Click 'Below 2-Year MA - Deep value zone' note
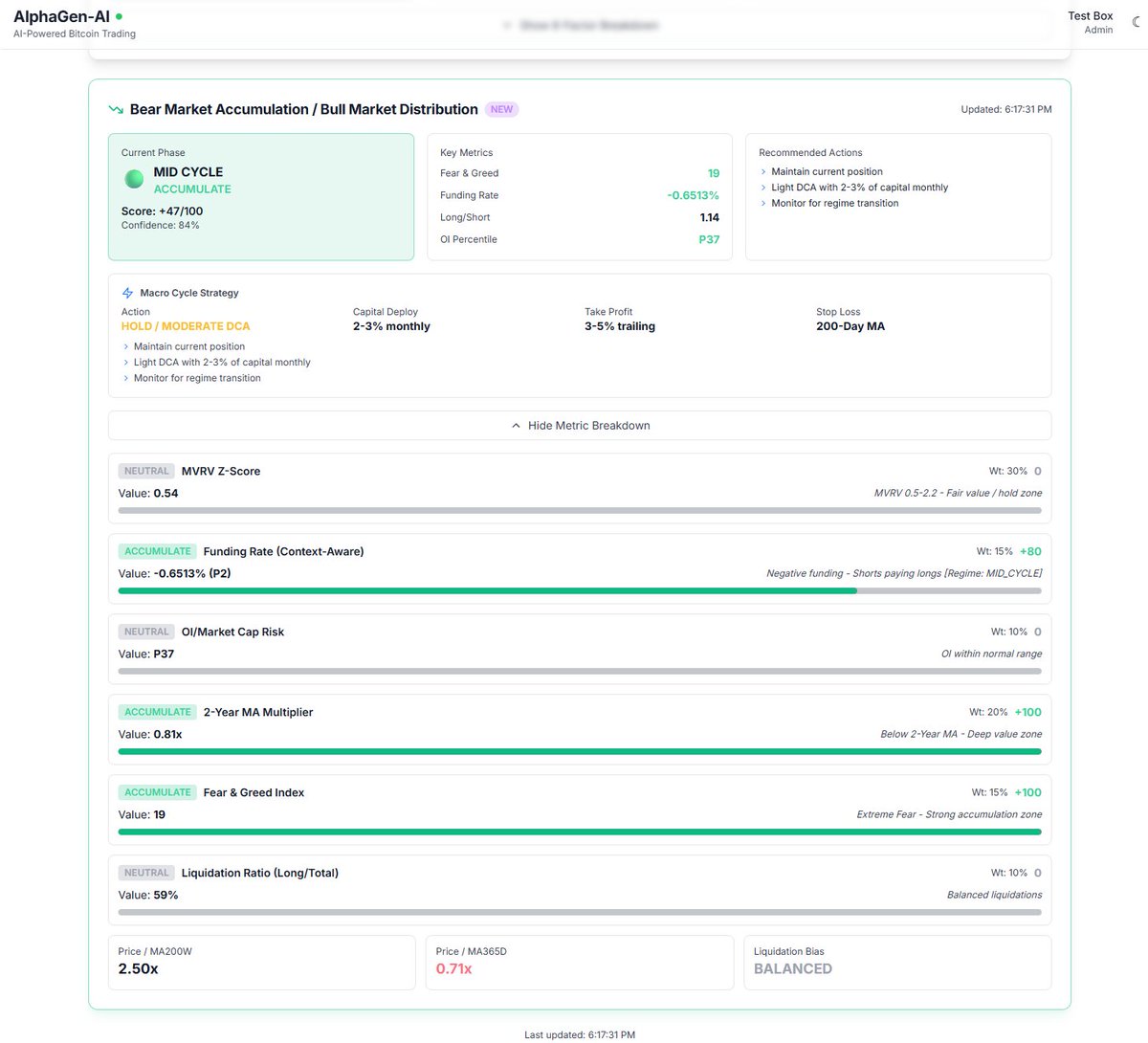Screen dimensions: 1148x1043 point(961,735)
